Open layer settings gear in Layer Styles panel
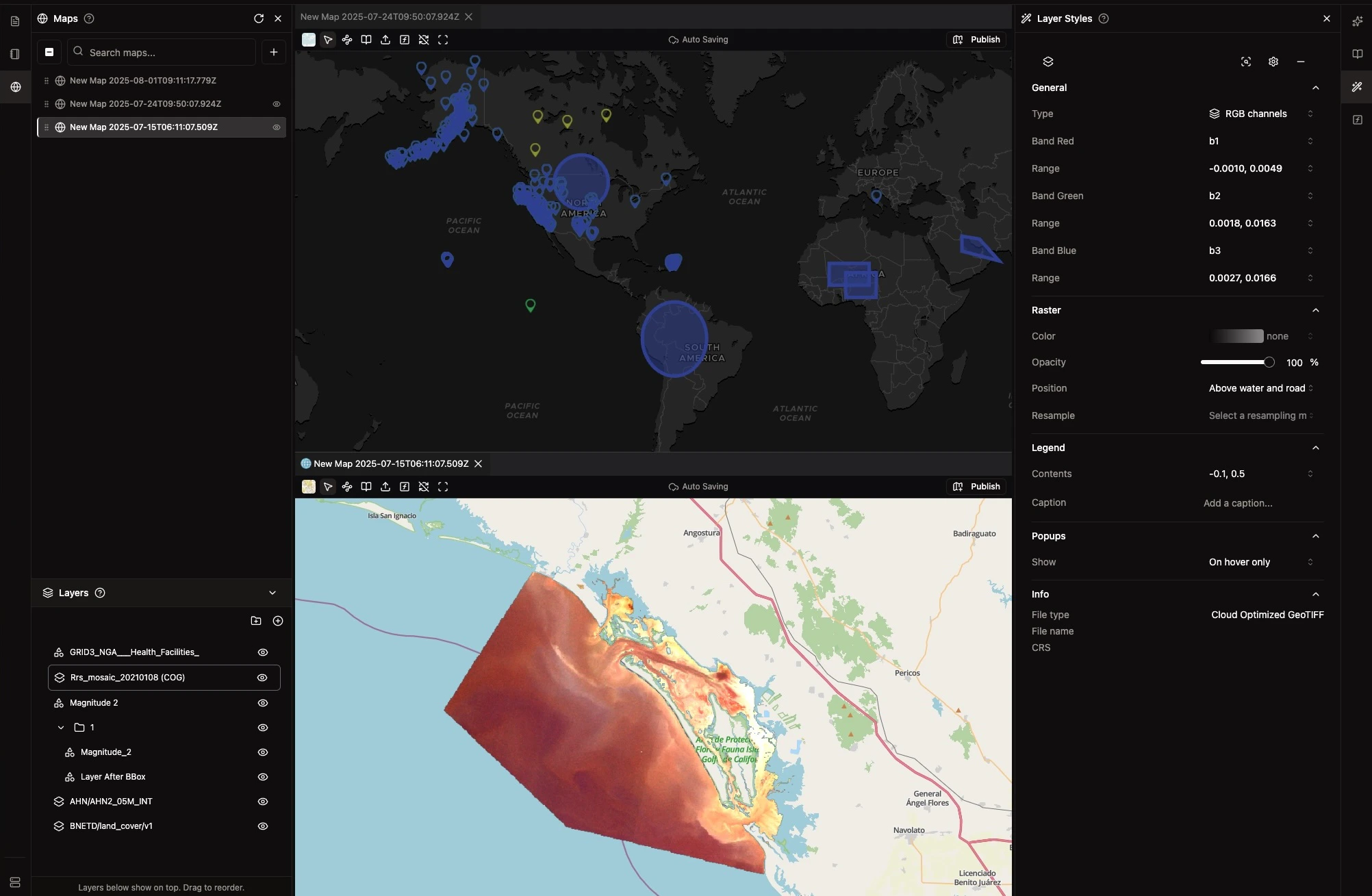The height and width of the screenshot is (896, 1372). point(1273,62)
